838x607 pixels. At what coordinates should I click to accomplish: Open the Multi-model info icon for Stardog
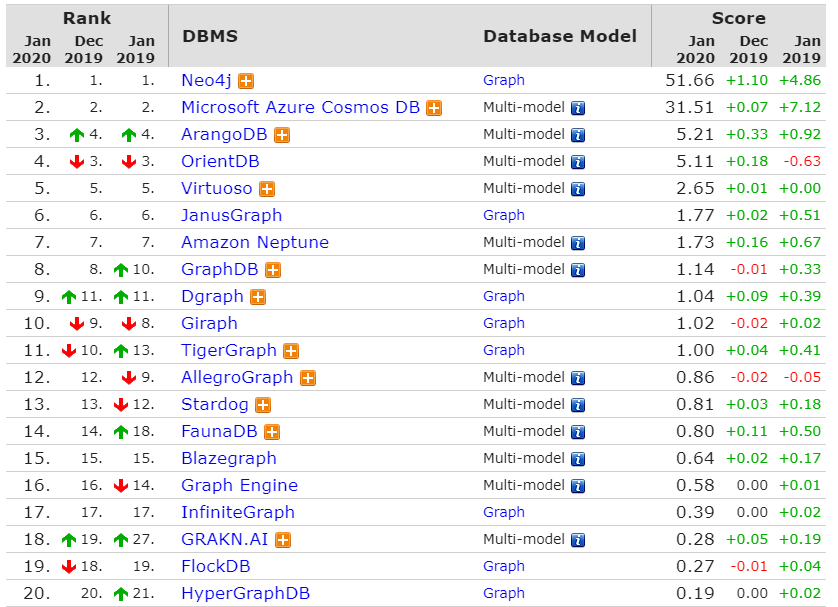(x=578, y=405)
